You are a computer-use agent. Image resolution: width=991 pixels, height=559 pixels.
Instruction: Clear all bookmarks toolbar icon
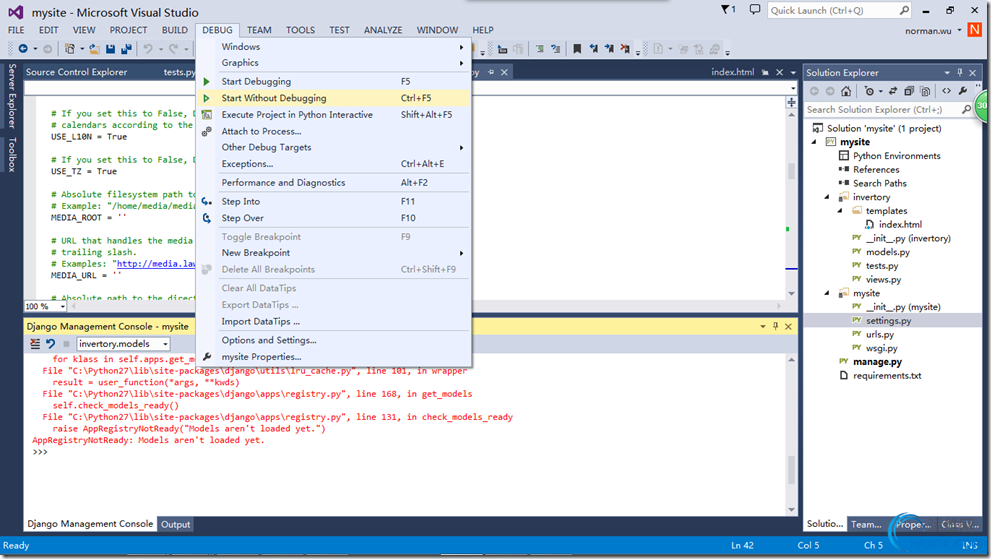click(624, 49)
